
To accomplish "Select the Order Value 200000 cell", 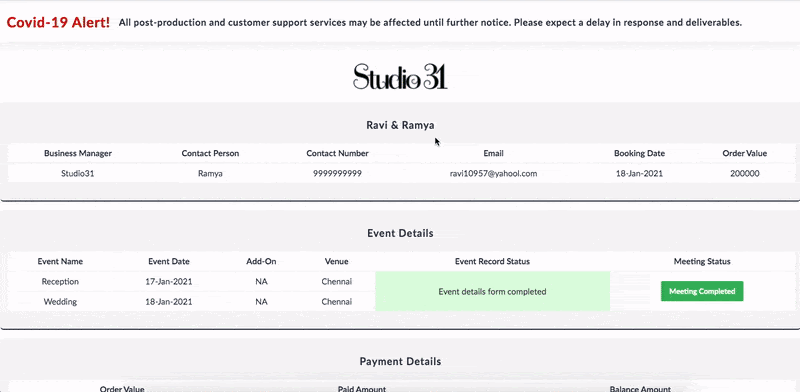I will [x=744, y=174].
